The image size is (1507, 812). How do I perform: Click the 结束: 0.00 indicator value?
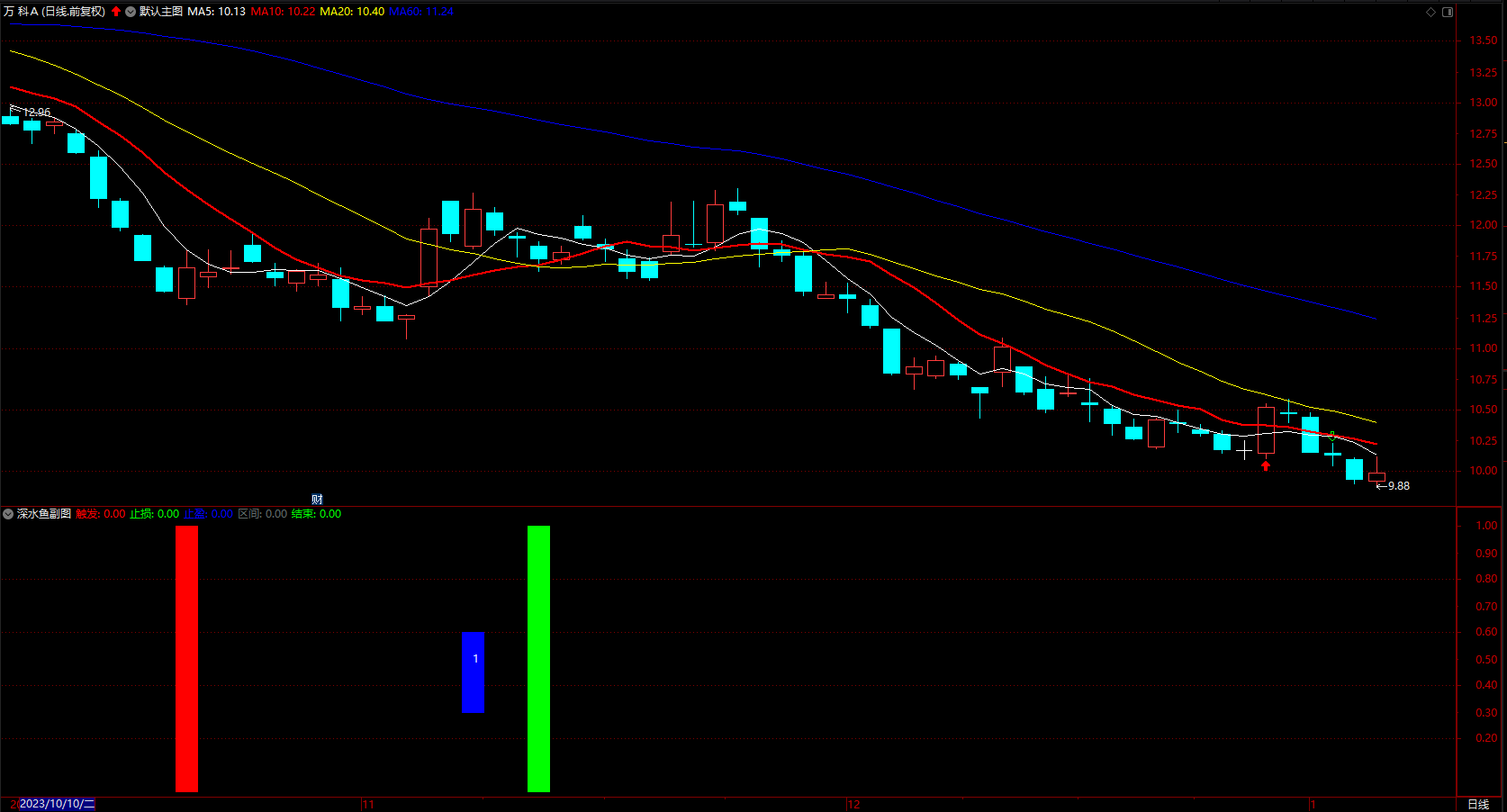(x=317, y=514)
